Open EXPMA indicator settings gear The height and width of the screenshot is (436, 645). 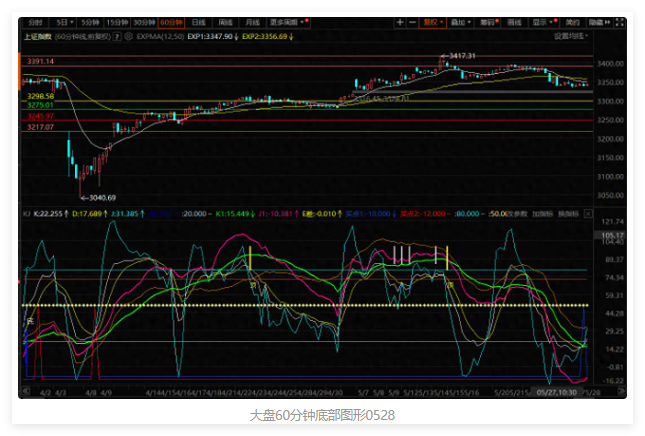point(128,37)
